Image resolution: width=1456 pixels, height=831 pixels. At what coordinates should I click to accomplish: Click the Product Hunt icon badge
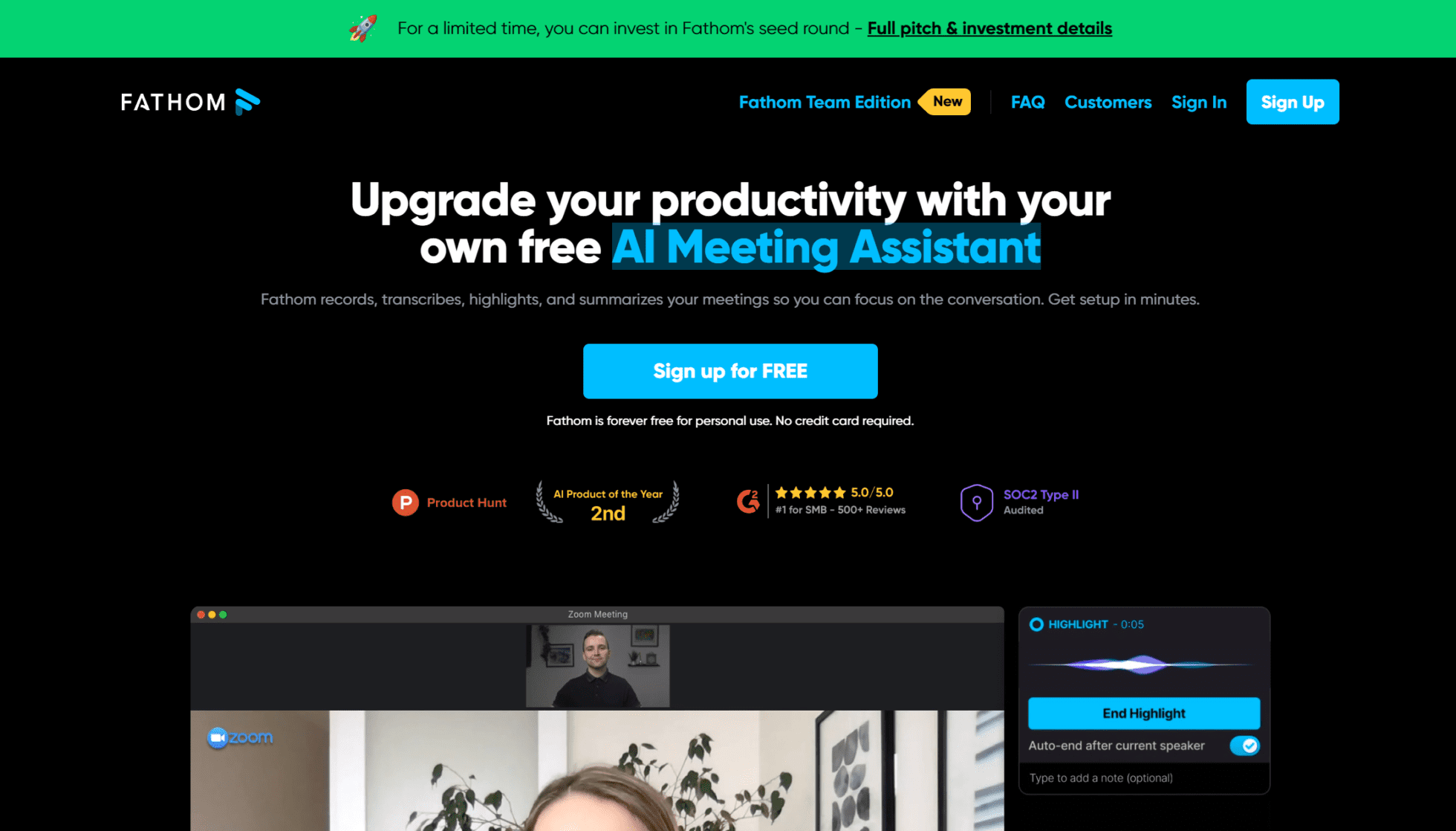coord(405,502)
